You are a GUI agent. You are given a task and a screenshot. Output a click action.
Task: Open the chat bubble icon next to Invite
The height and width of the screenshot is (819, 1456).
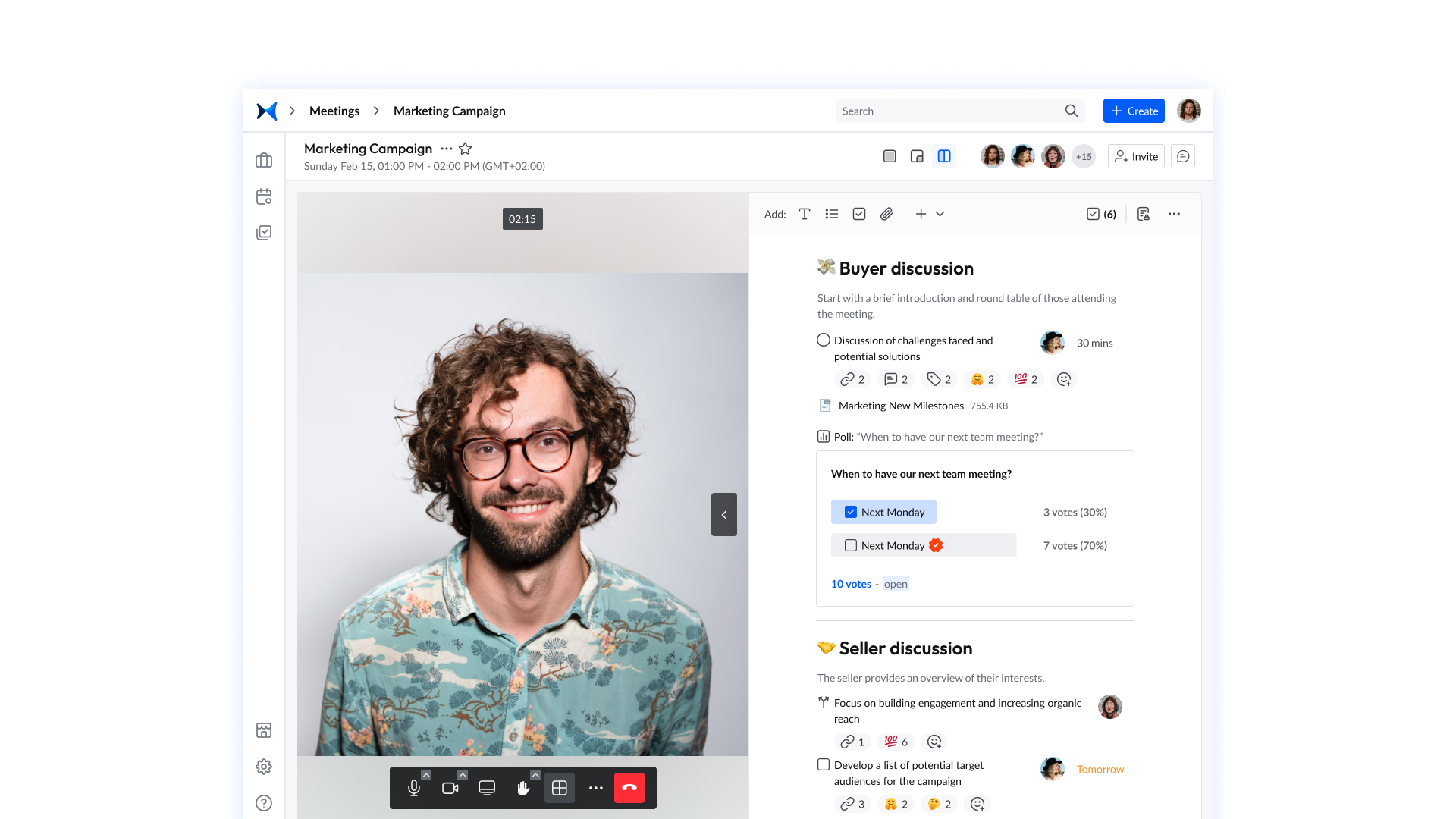coord(1182,156)
